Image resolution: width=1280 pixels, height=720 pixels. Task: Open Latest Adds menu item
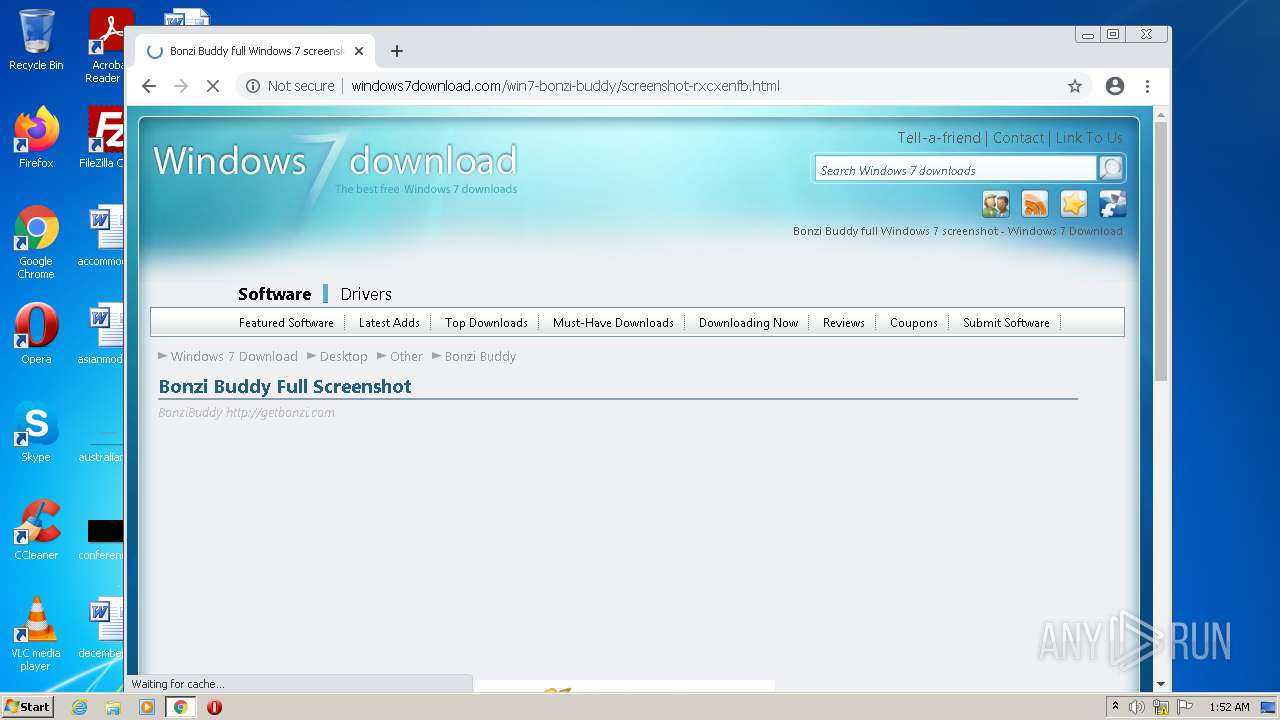pyautogui.click(x=389, y=323)
